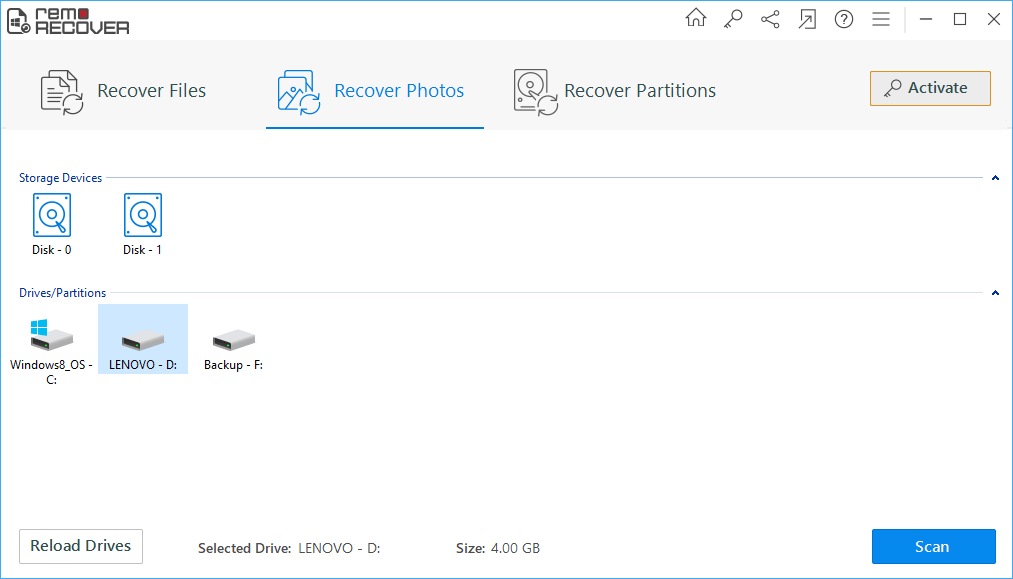1013x579 pixels.
Task: Click the Activate button
Action: coord(929,88)
